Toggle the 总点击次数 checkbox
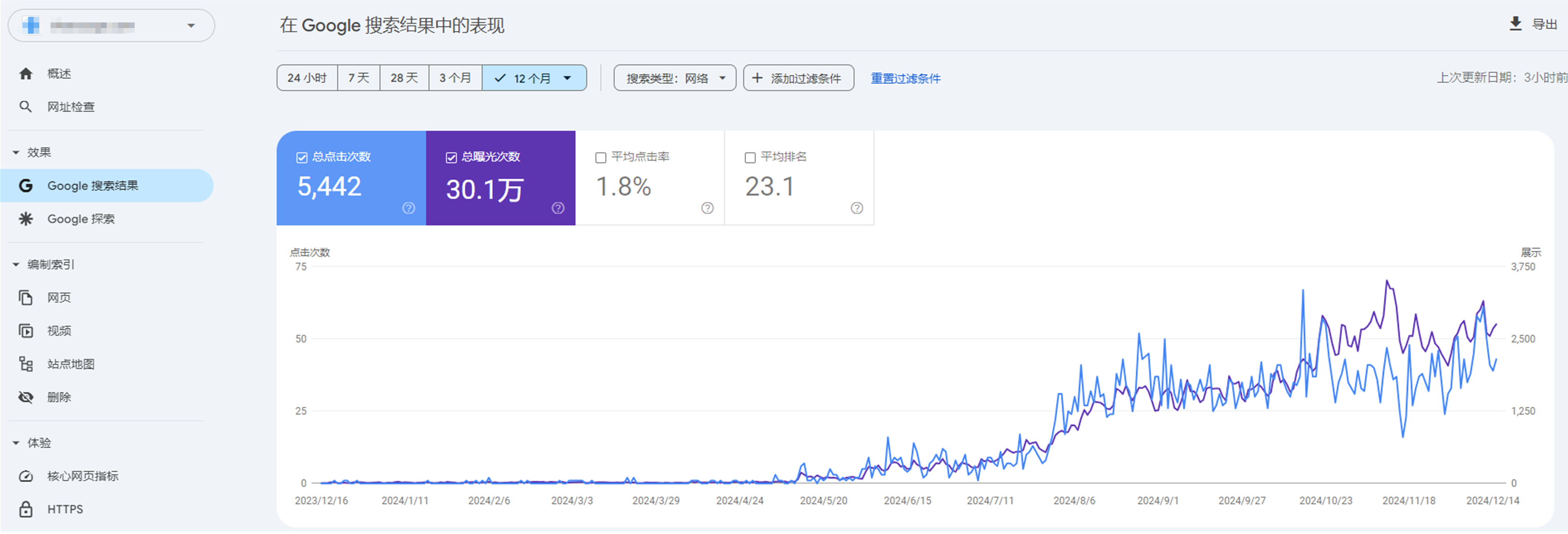 302,158
